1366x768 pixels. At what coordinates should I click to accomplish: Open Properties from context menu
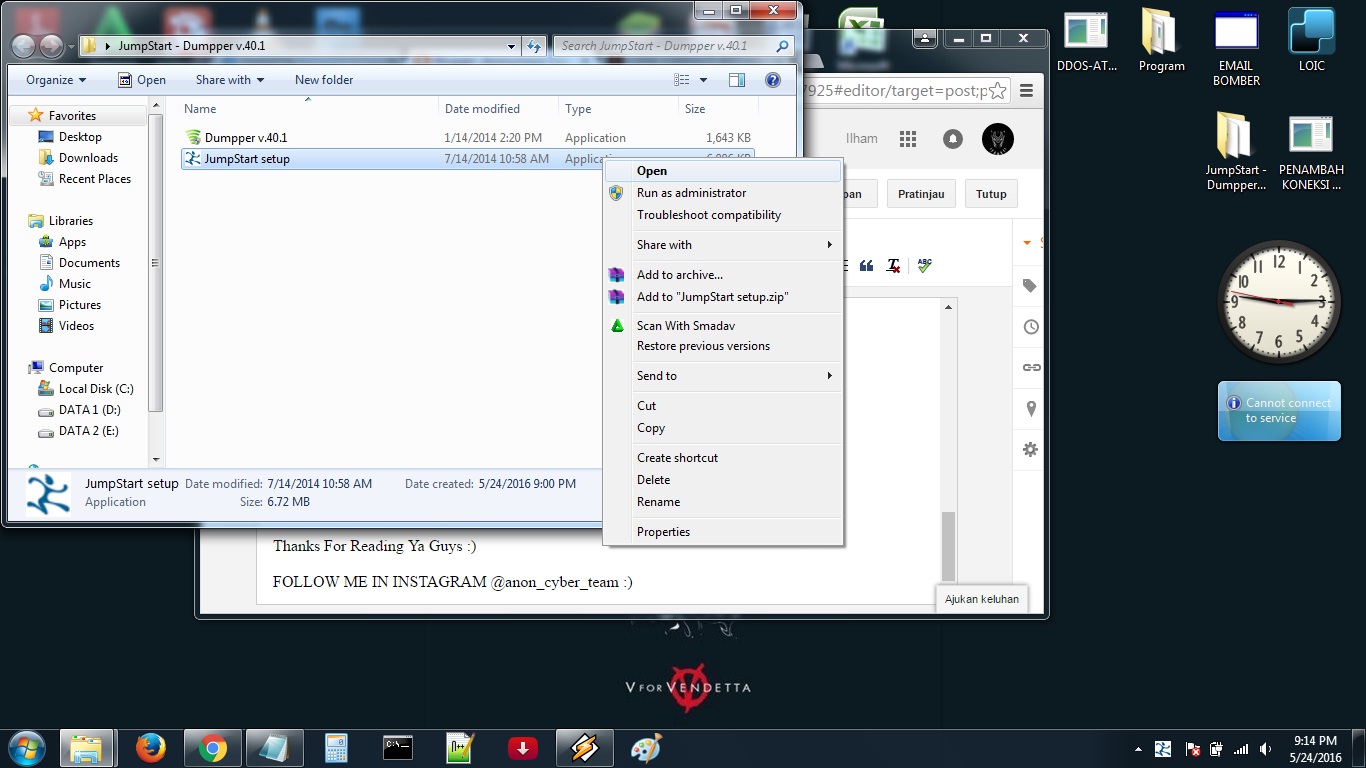[x=723, y=532]
